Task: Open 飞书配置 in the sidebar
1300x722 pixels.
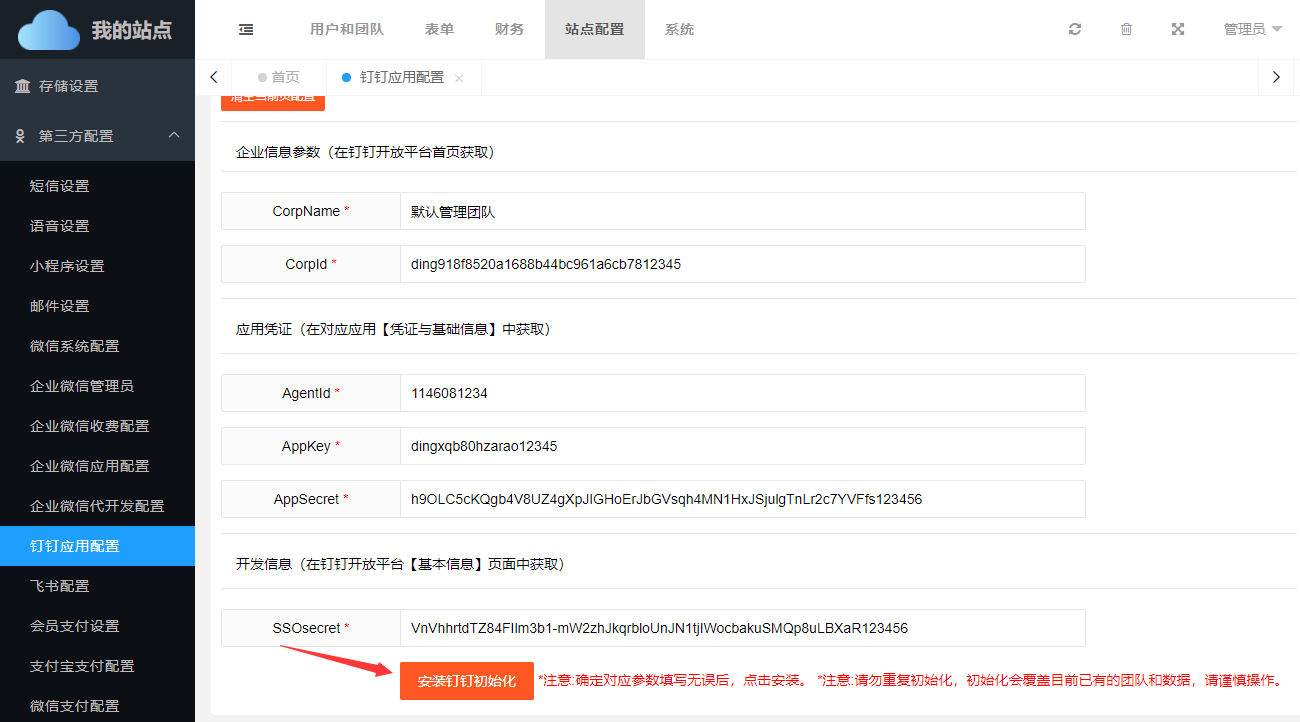Action: [60, 586]
